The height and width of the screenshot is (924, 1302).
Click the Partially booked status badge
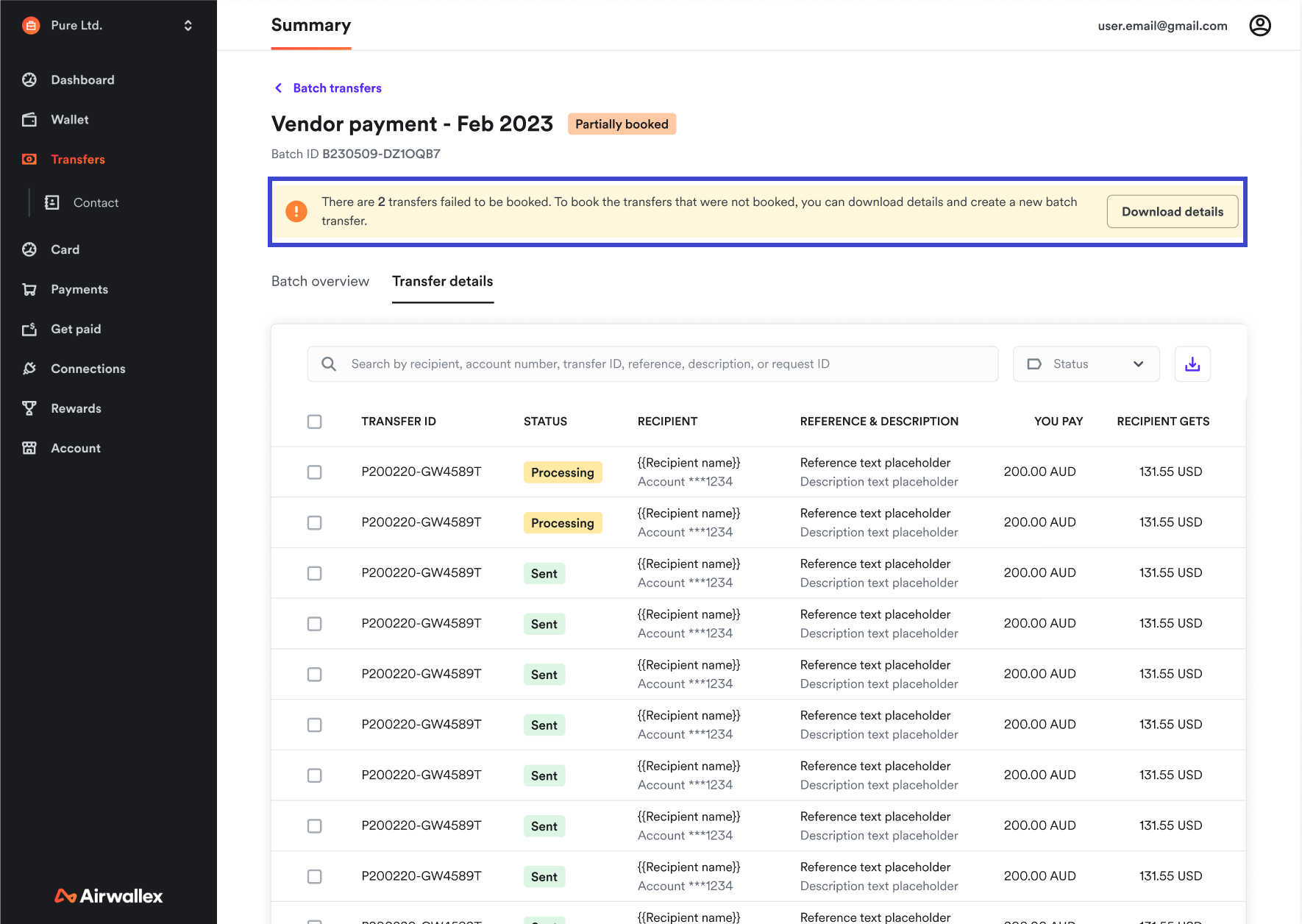pyautogui.click(x=622, y=124)
